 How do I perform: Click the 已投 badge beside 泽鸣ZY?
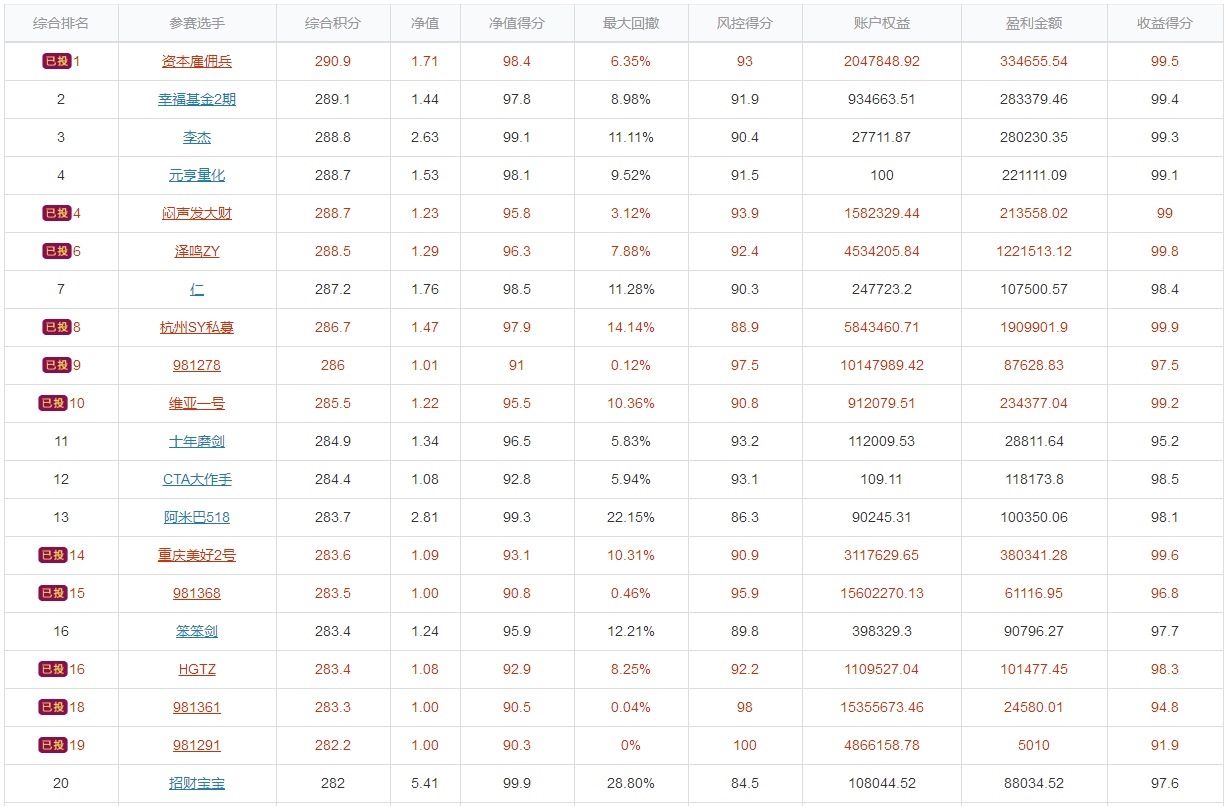coord(57,251)
